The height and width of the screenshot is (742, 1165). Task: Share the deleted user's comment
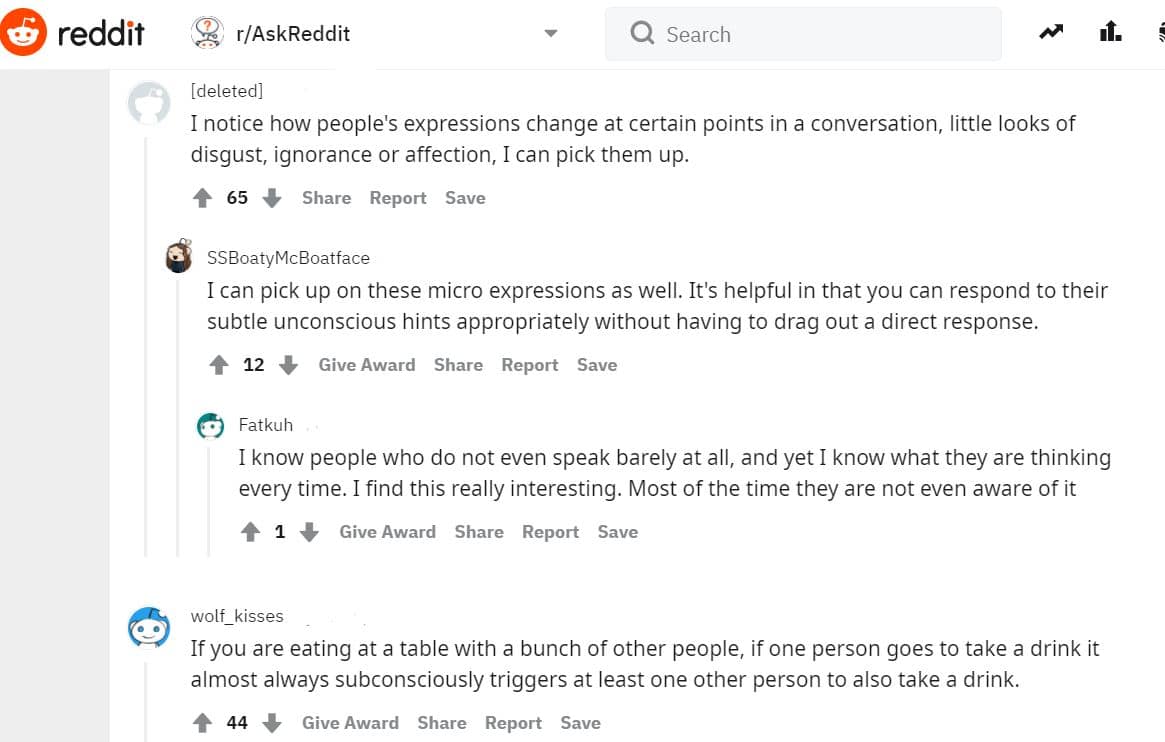click(x=326, y=197)
